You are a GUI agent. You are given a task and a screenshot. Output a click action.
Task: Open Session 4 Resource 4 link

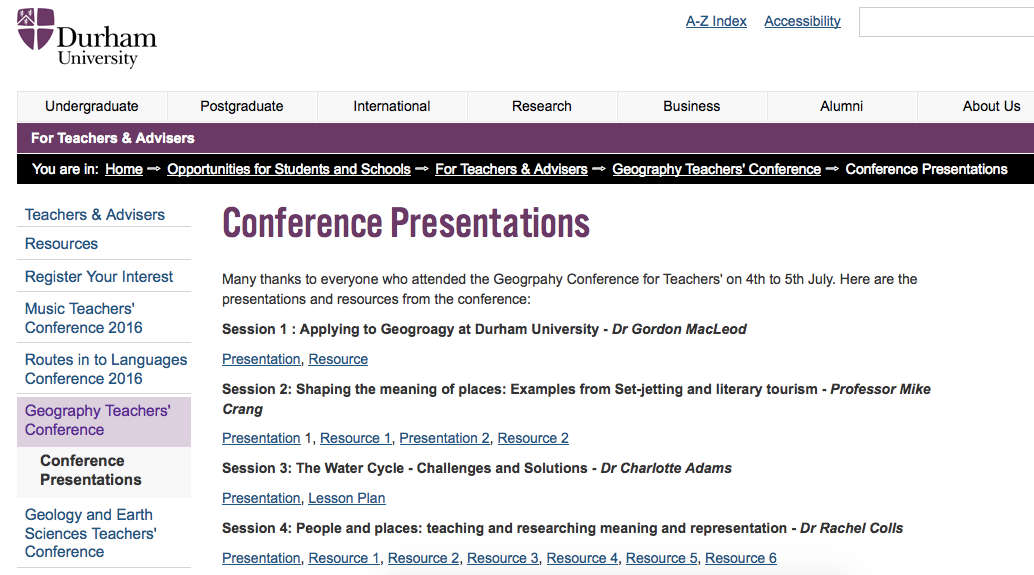point(582,559)
